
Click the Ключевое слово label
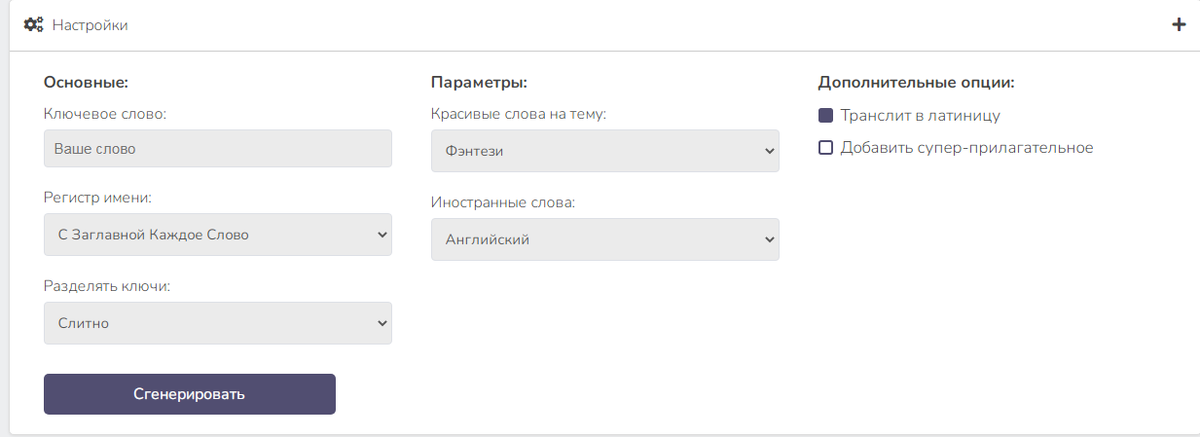(x=105, y=114)
